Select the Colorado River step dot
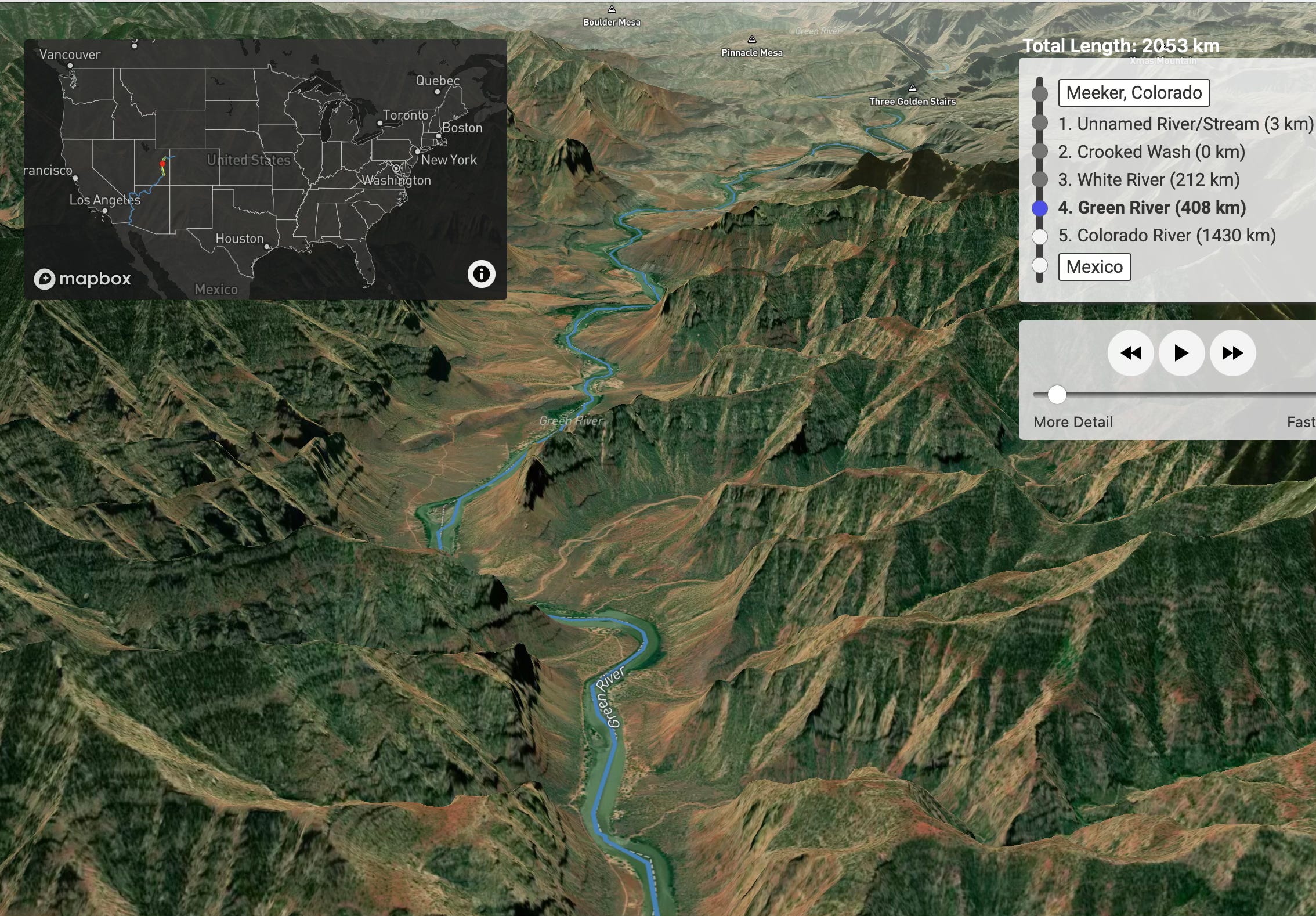This screenshot has width=1316, height=916. pyautogui.click(x=1040, y=236)
